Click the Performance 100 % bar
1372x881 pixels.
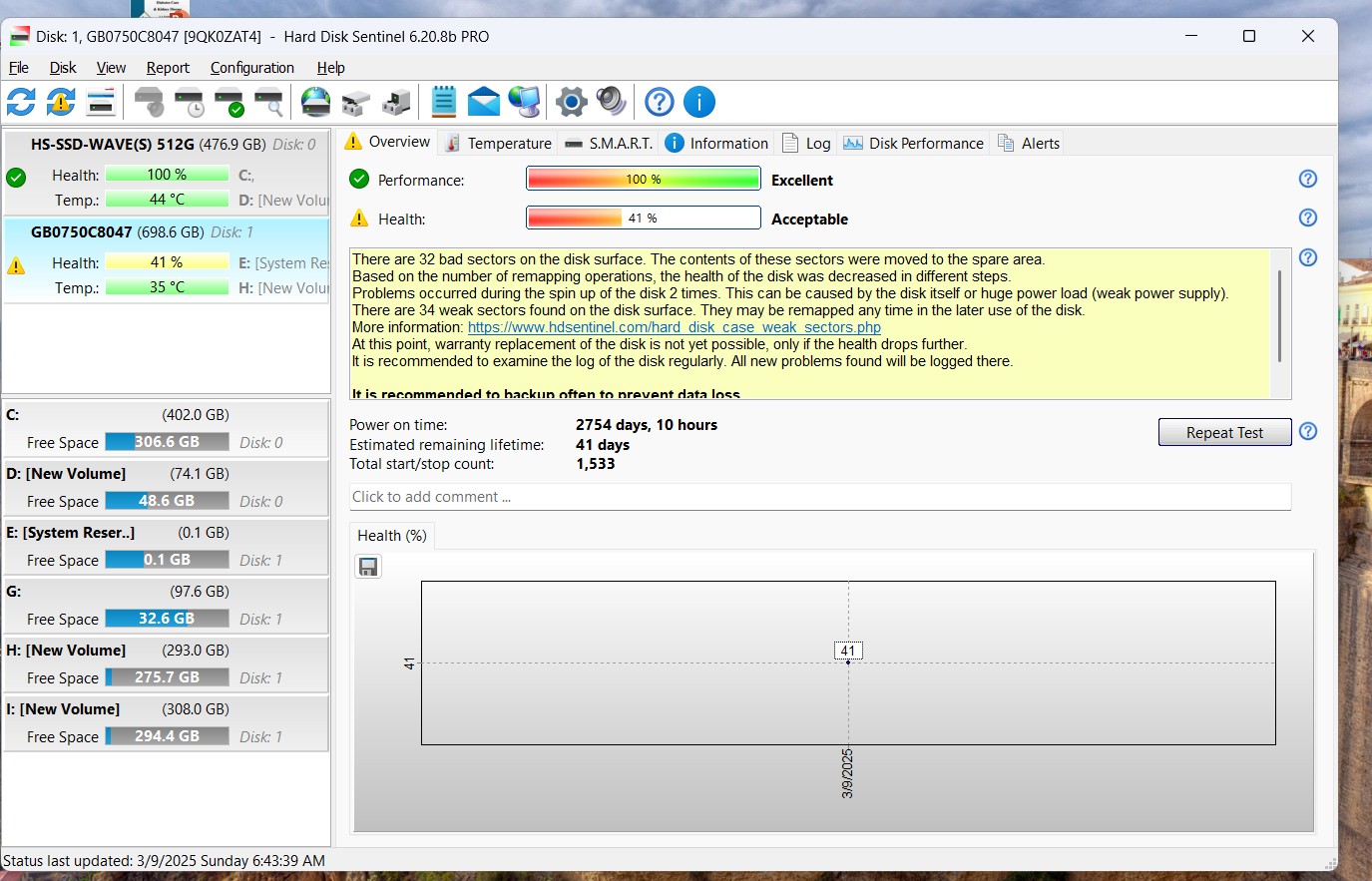click(x=644, y=180)
